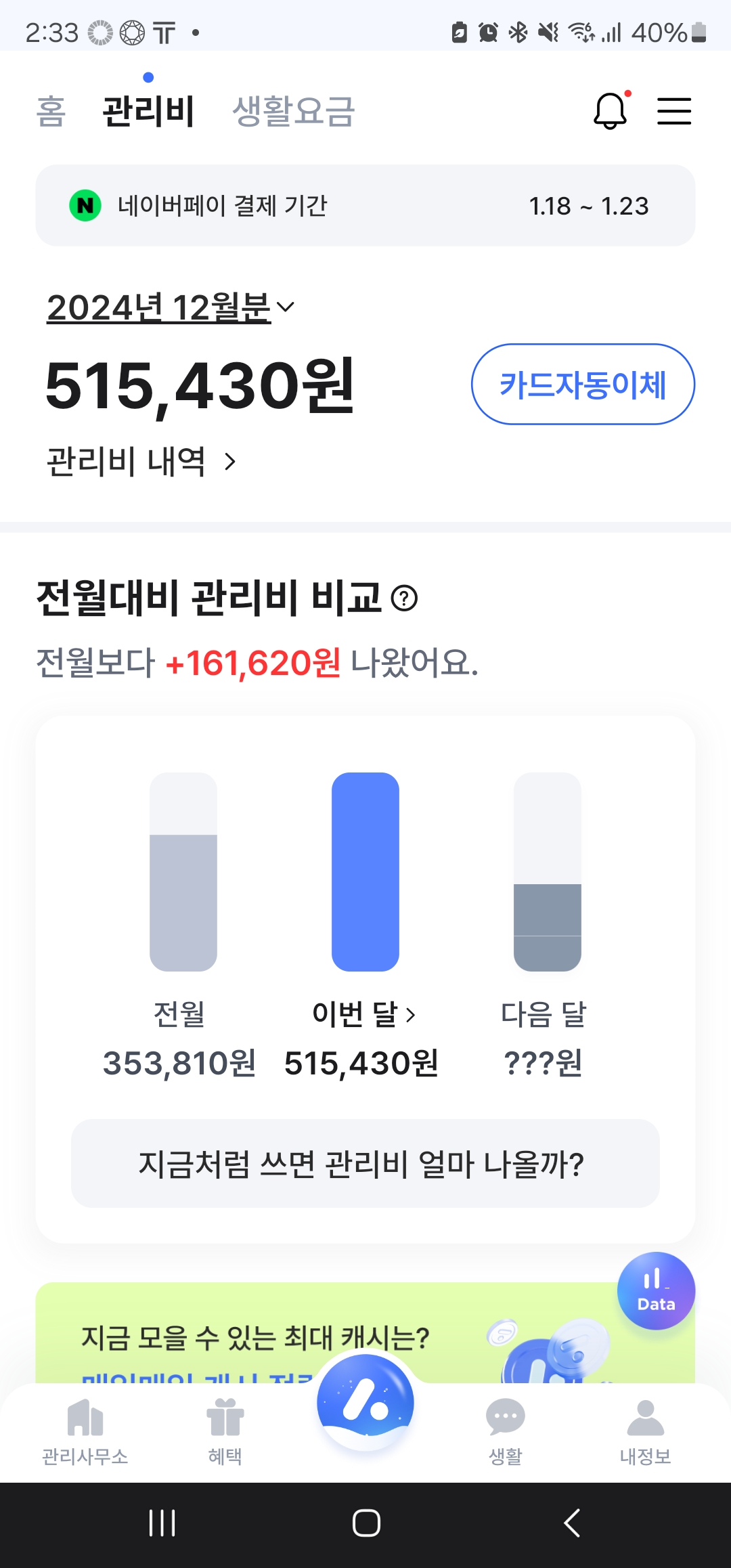This screenshot has width=731, height=1568.
Task: Switch to the 홈 tab
Action: 51,112
